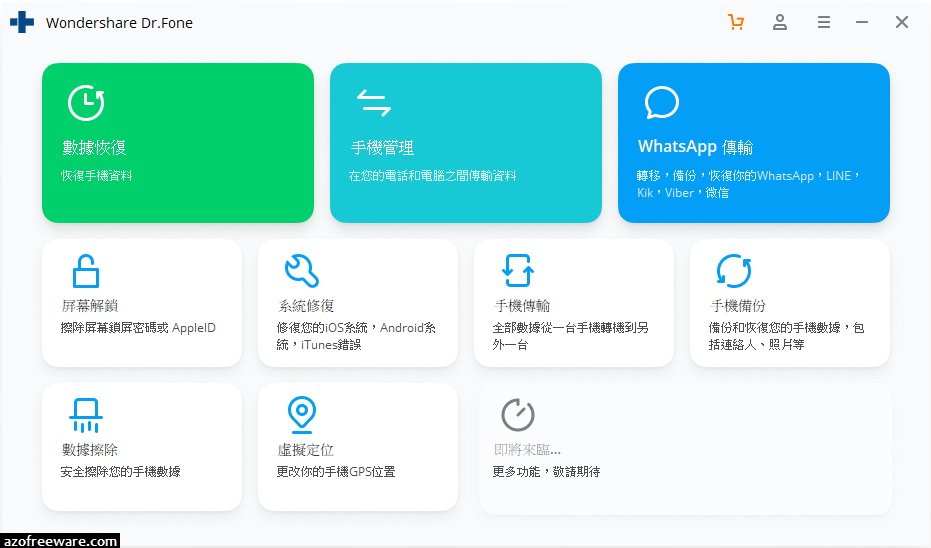The image size is (931, 548).
Task: Click the description under 手機傳輸
Action: point(571,336)
